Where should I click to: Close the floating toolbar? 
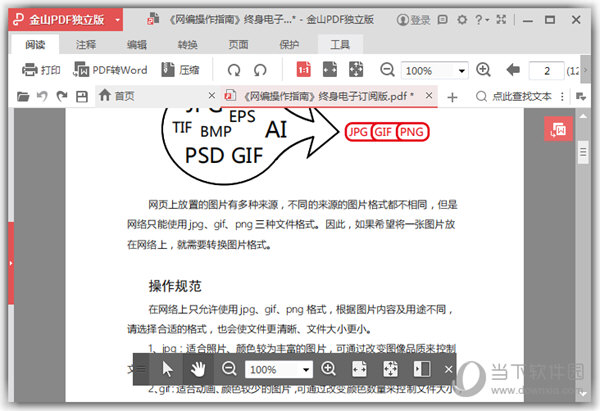[x=448, y=369]
